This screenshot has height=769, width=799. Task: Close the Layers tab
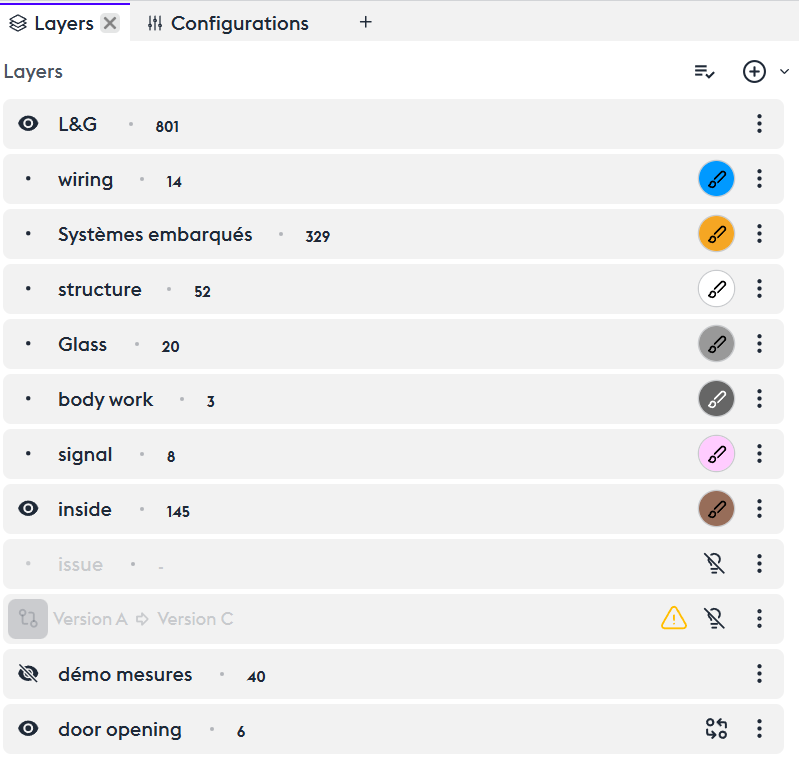click(x=110, y=23)
